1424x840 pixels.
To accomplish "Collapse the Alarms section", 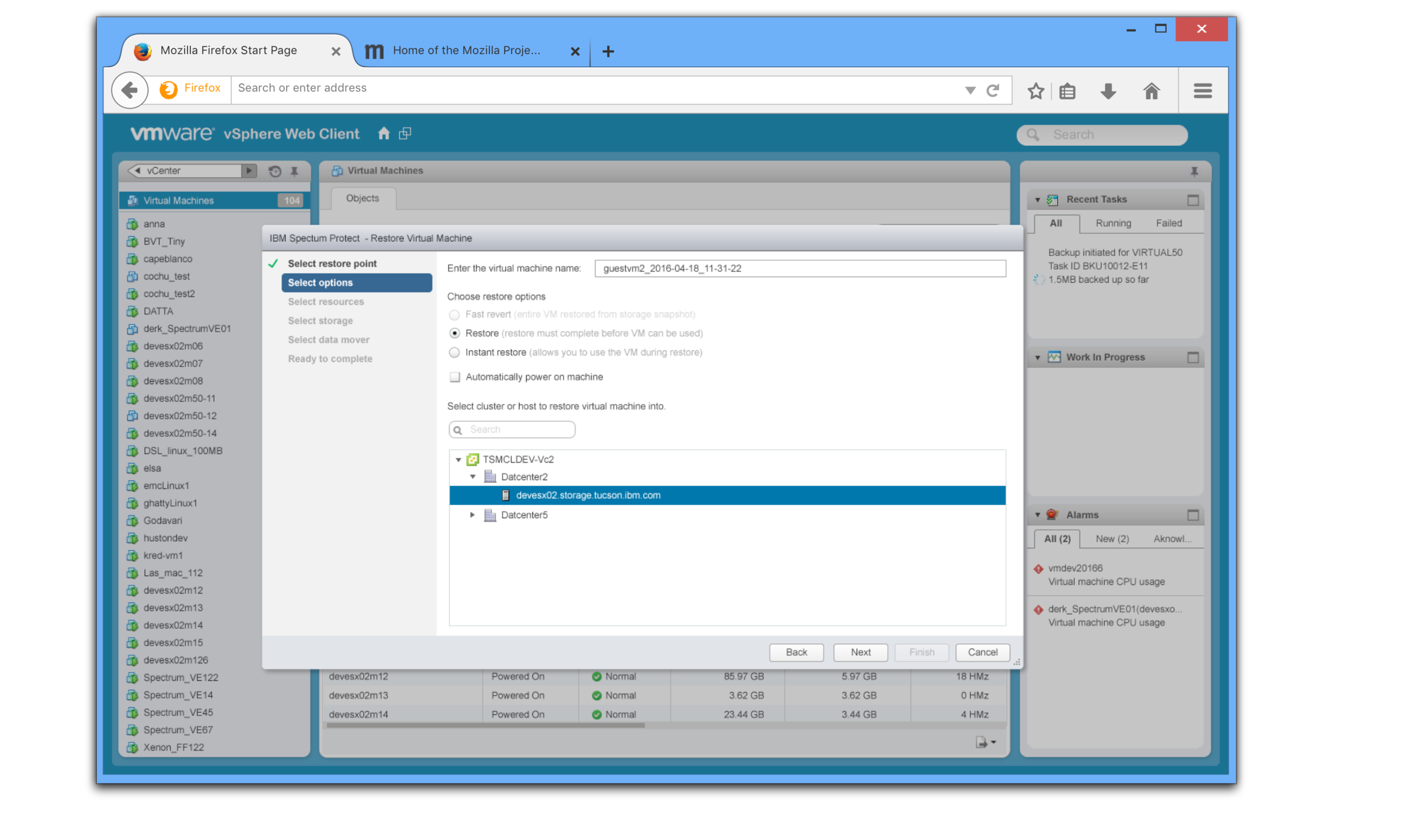I will tap(1037, 515).
